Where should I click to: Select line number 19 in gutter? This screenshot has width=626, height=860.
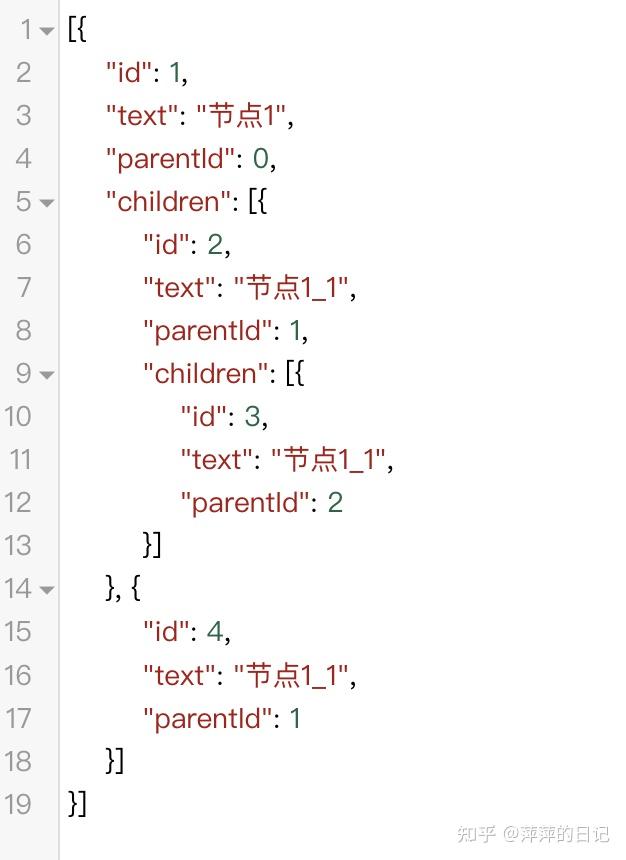pyautogui.click(x=18, y=804)
